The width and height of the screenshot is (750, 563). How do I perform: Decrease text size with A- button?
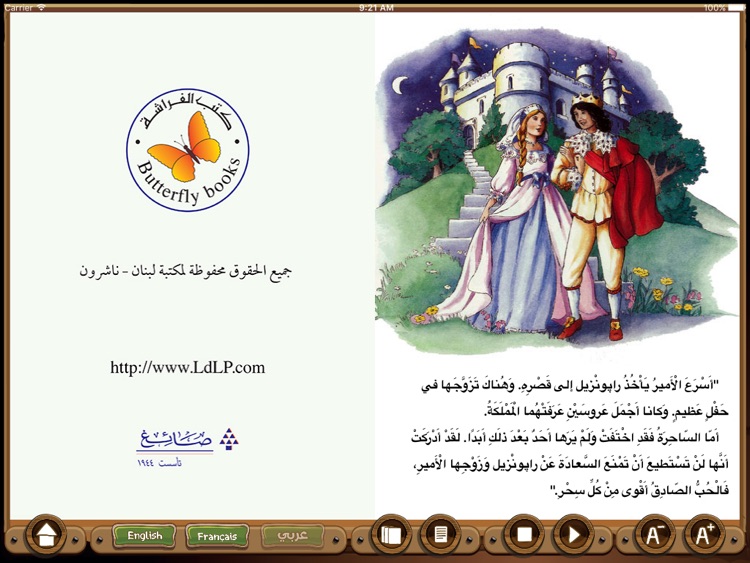pyautogui.click(x=654, y=535)
